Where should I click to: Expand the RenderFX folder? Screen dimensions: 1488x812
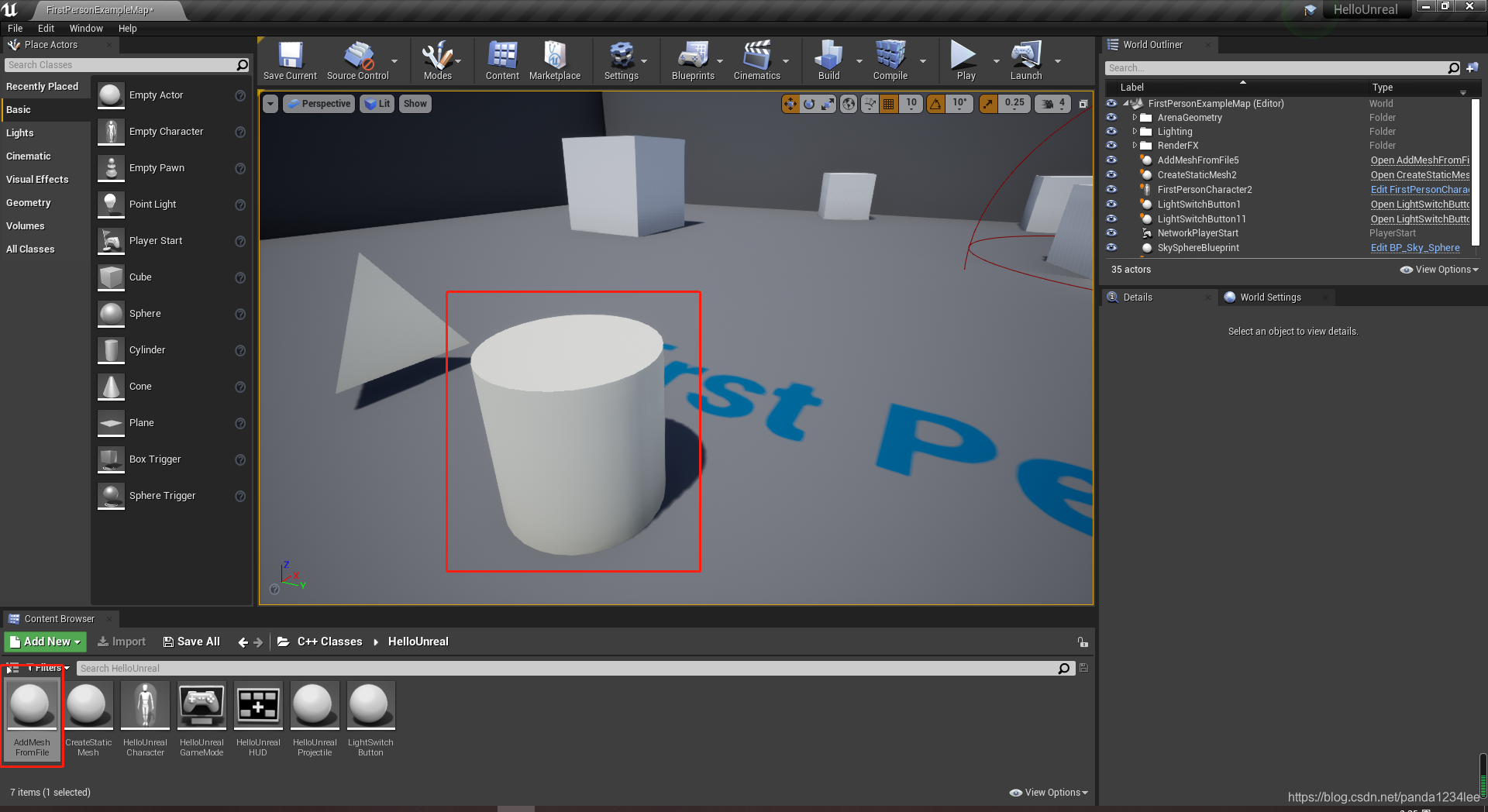1135,146
